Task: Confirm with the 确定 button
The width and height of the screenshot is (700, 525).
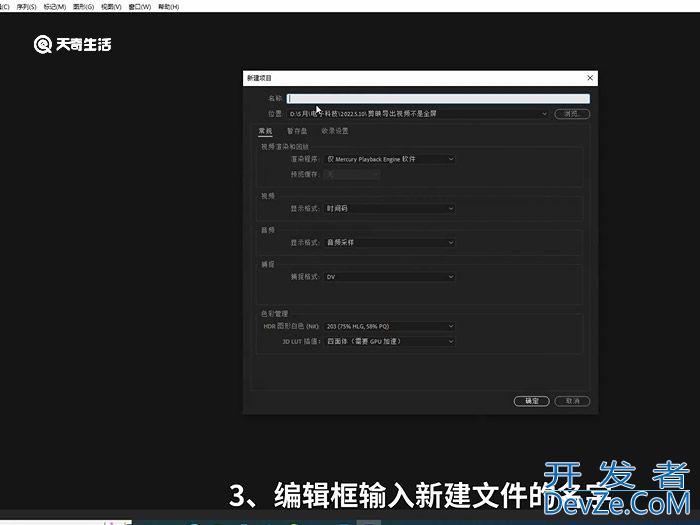Action: 531,401
